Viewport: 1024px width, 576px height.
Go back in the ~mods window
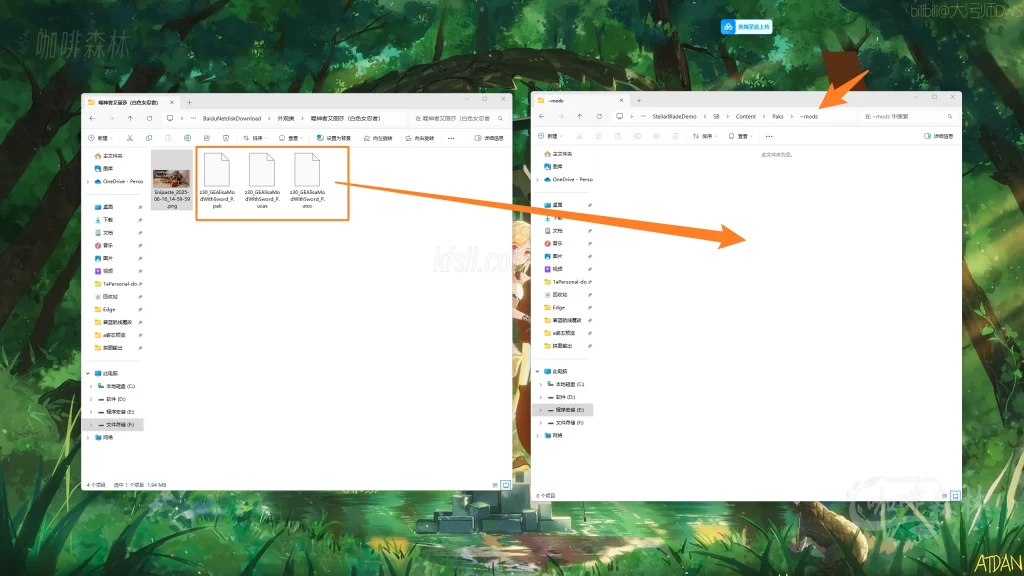tap(541, 116)
